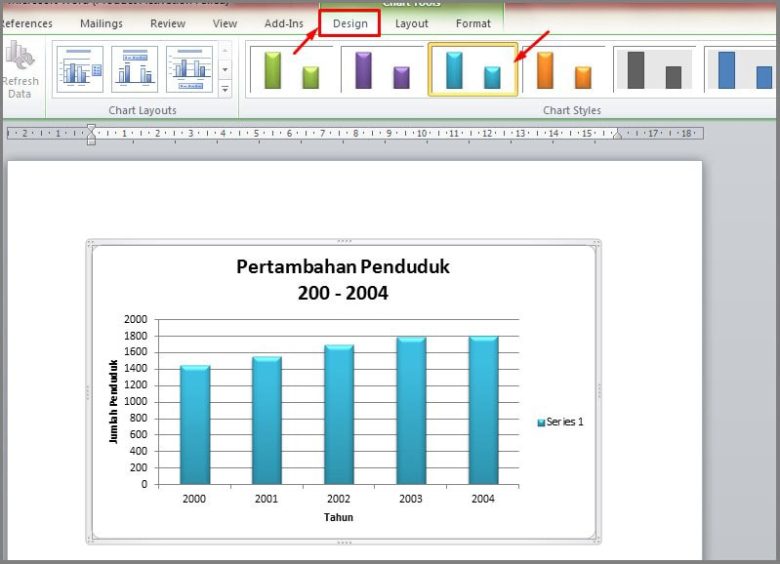The image size is (780, 564).
Task: Click the first line indent marker on ruler
Action: coord(91,128)
